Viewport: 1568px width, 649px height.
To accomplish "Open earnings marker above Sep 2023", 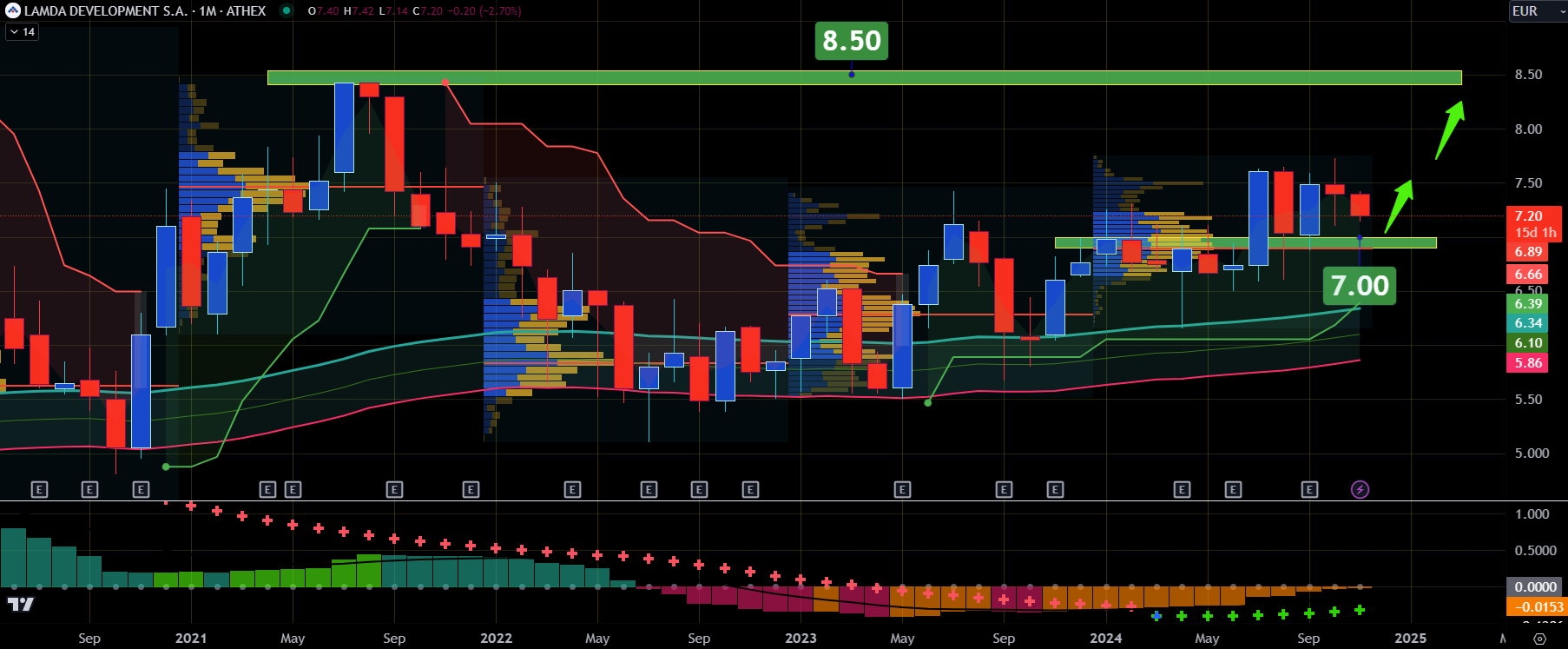I will [1004, 489].
